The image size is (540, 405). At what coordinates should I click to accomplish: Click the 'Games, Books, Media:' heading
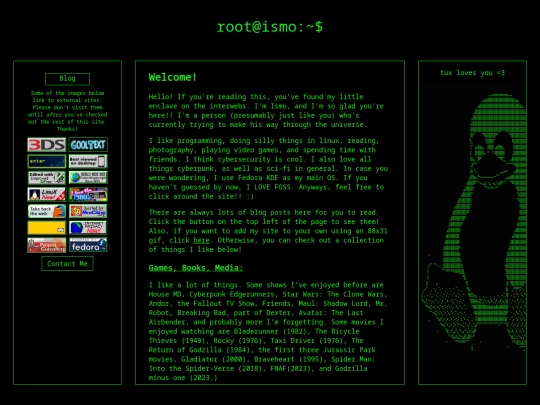[196, 268]
